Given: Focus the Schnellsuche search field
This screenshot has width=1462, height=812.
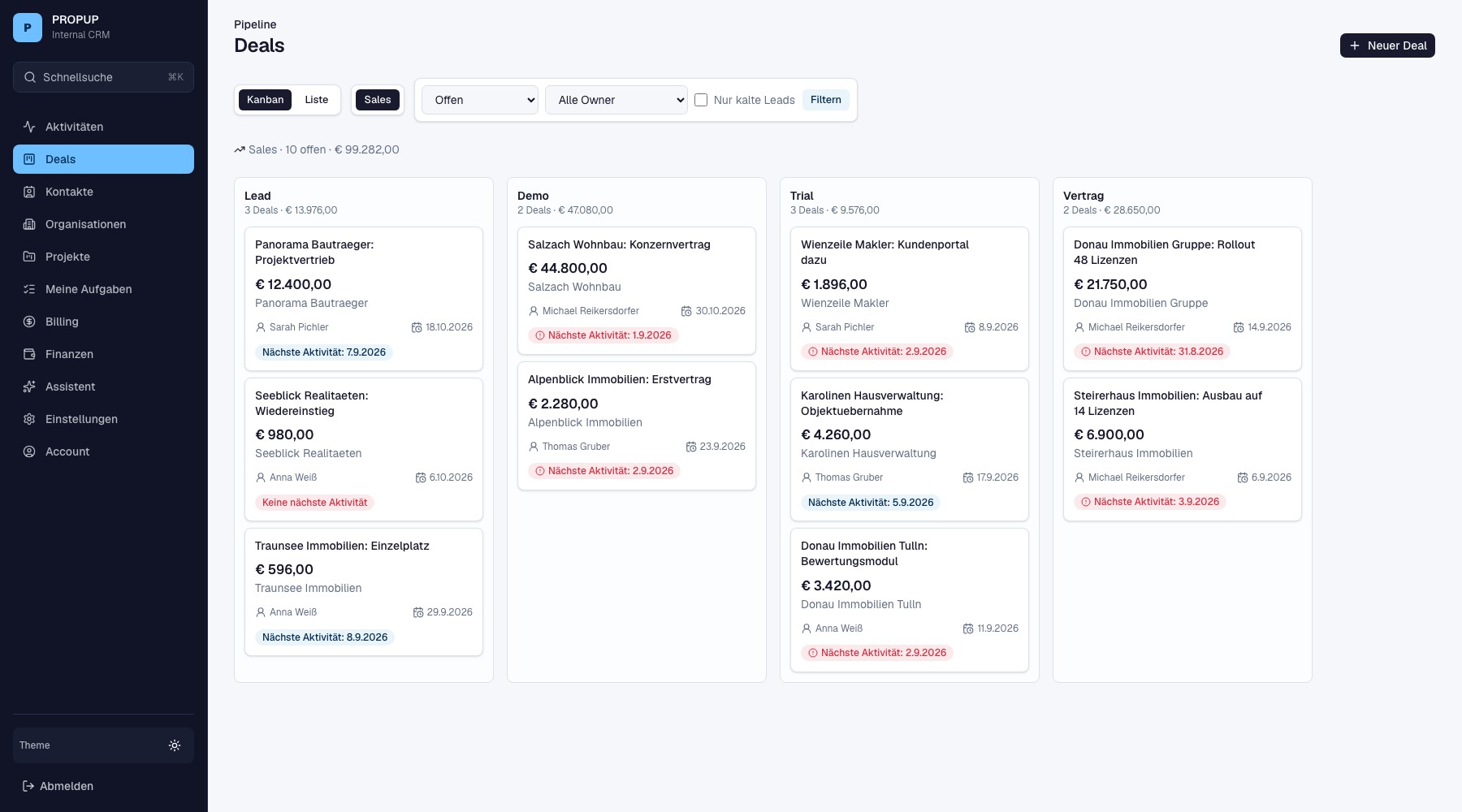Looking at the screenshot, I should pyautogui.click(x=103, y=77).
